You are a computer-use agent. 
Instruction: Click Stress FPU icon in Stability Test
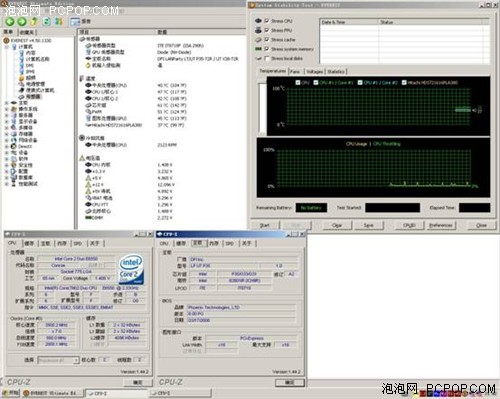(258, 30)
